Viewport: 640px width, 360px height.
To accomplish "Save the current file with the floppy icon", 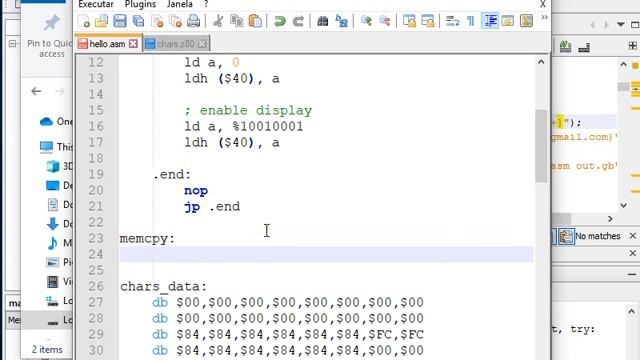I will coord(120,21).
